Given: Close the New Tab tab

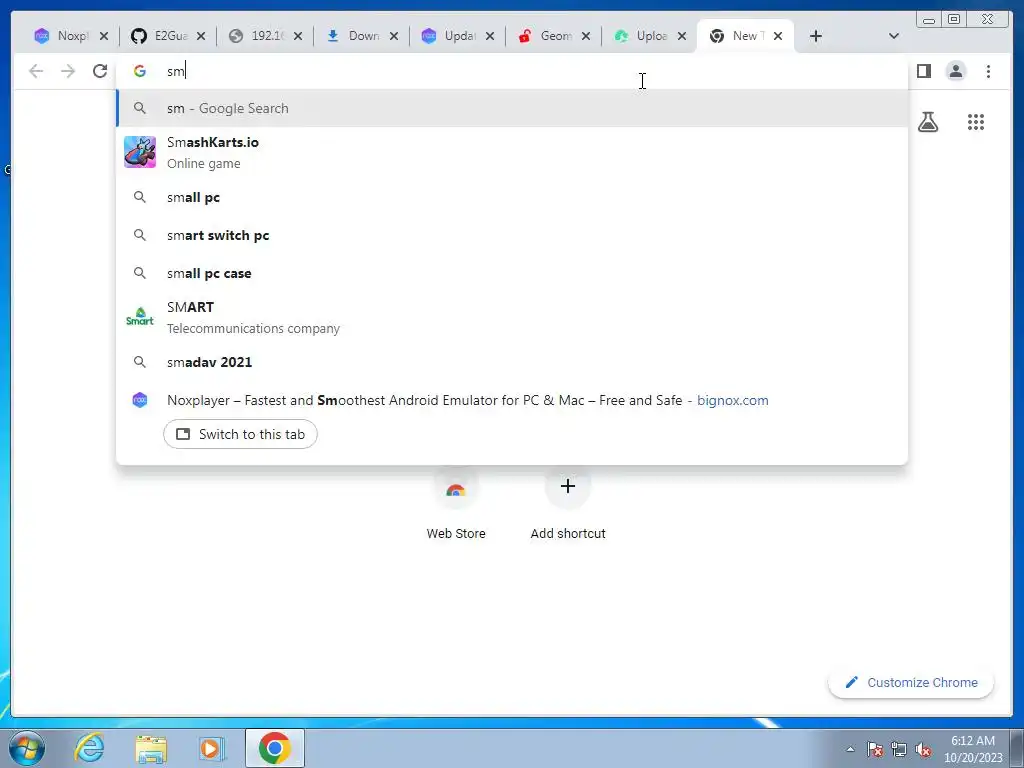Looking at the screenshot, I should (778, 36).
